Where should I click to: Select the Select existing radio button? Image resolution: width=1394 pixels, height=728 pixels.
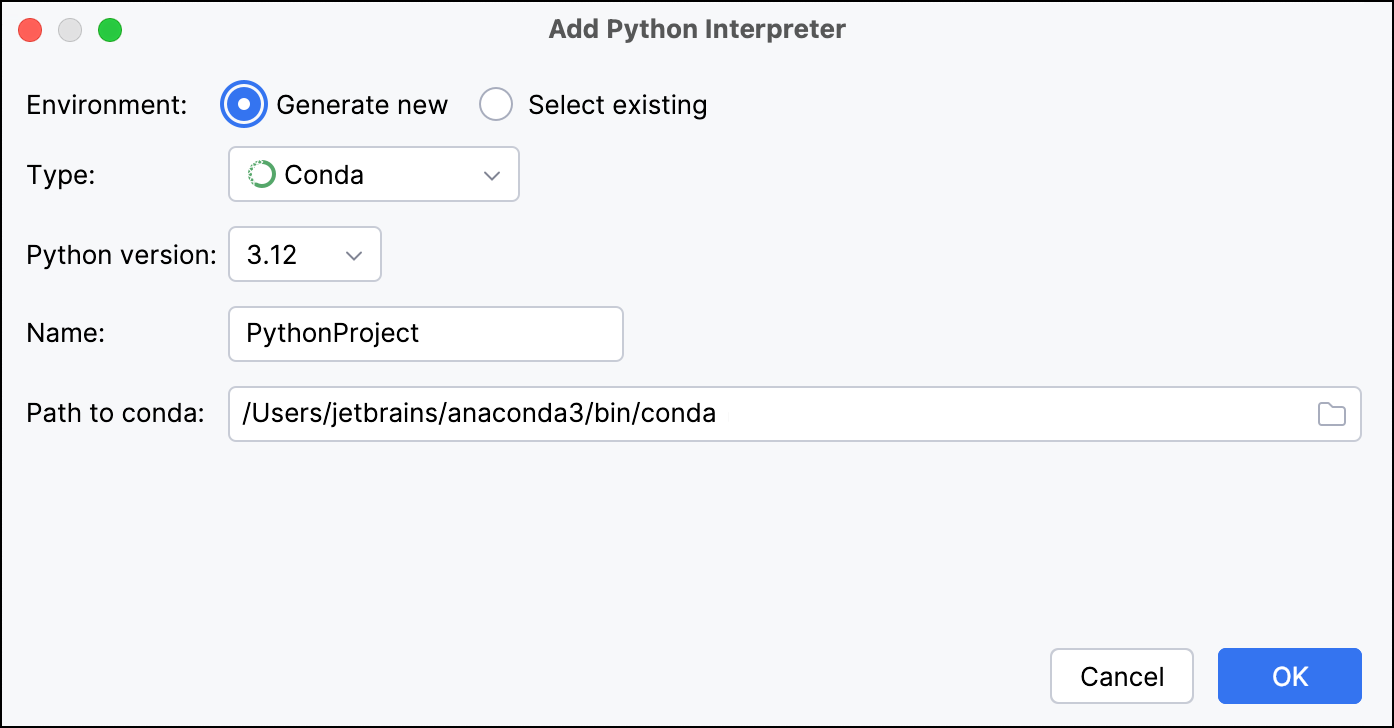tap(496, 104)
